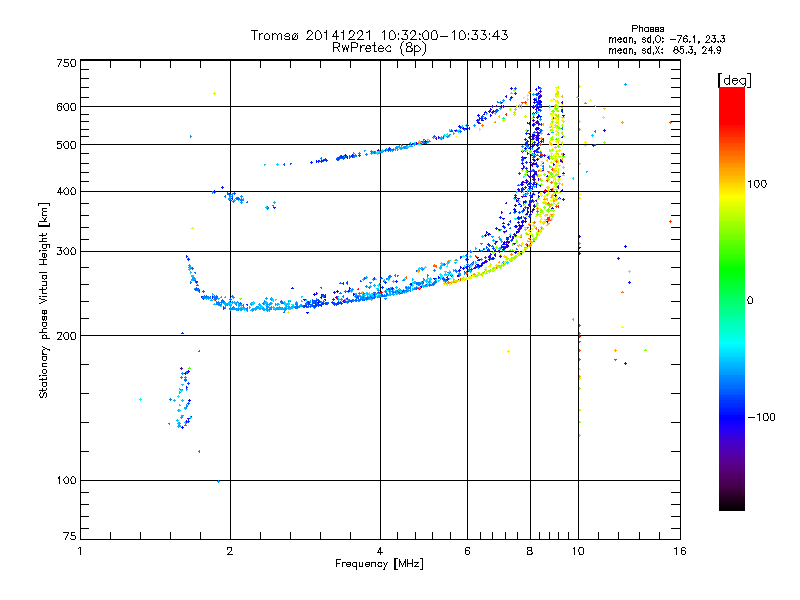This screenshot has width=800, height=600.
Task: Click the y-axis tick label "500"
Action: click(x=66, y=145)
